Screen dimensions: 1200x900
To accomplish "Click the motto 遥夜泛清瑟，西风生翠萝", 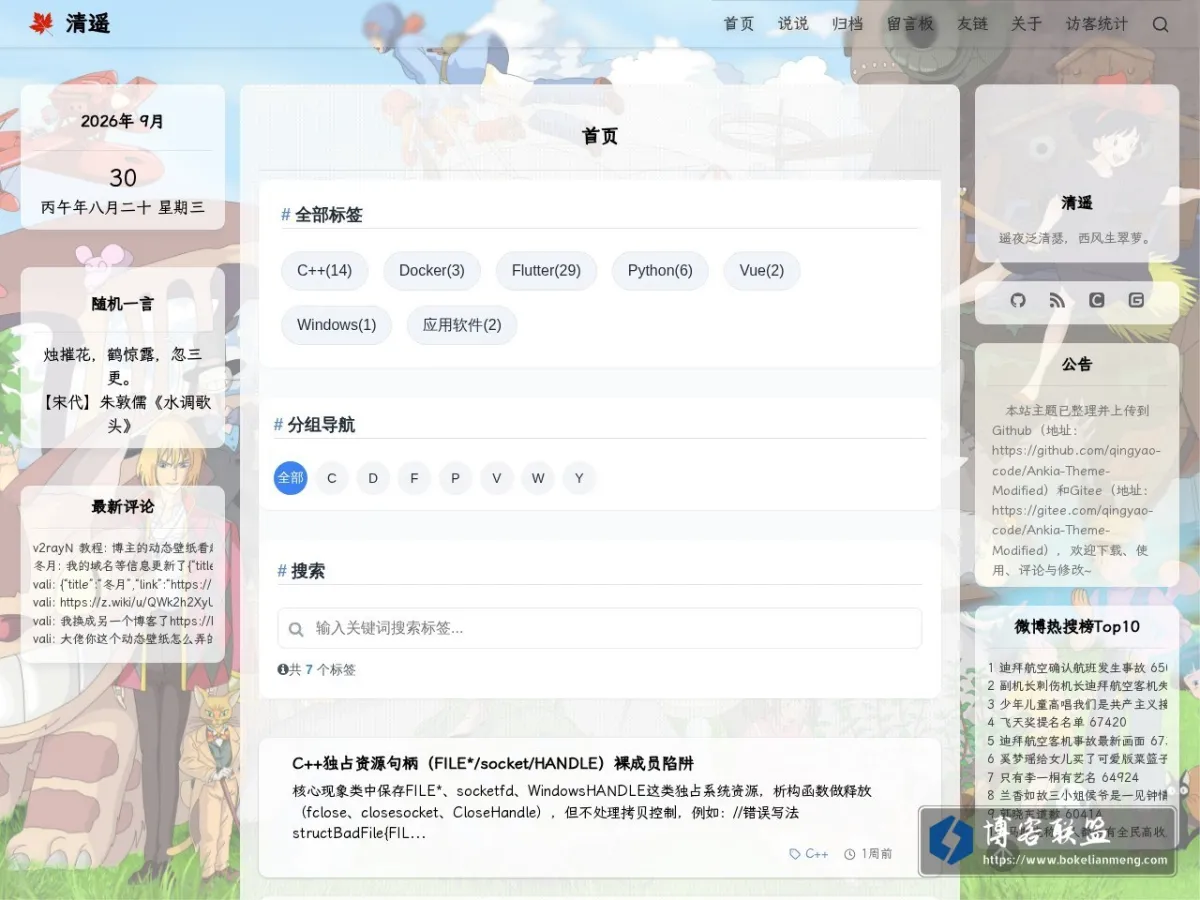I will 1077,238.
